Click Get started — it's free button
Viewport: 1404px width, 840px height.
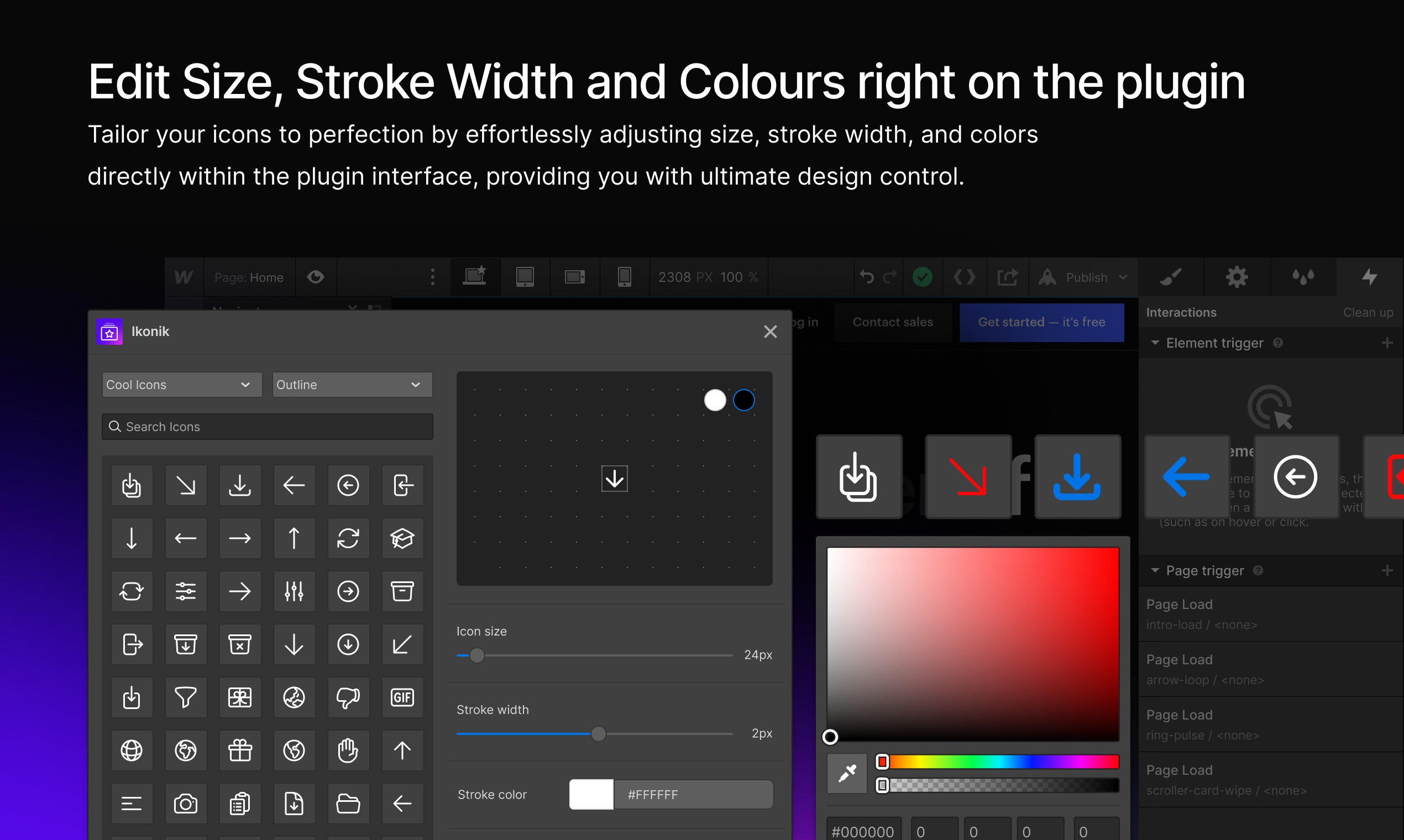[1042, 322]
